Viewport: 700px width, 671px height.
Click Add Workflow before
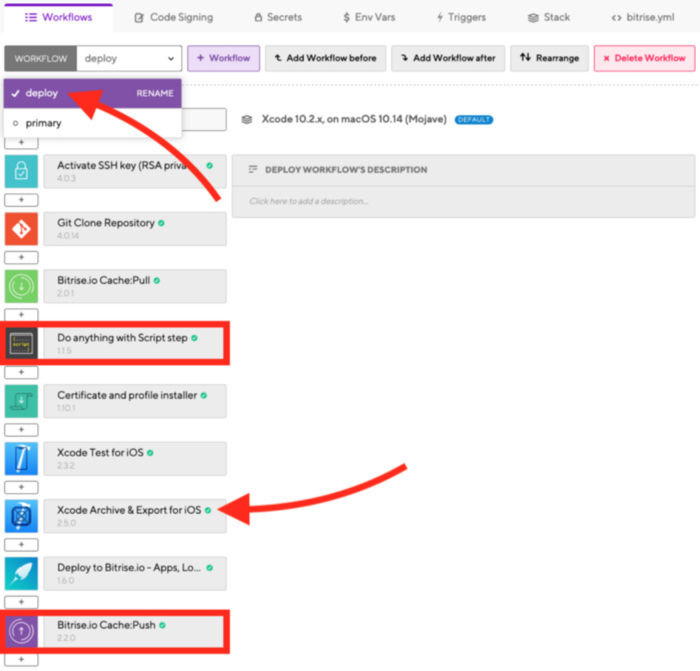pos(325,58)
